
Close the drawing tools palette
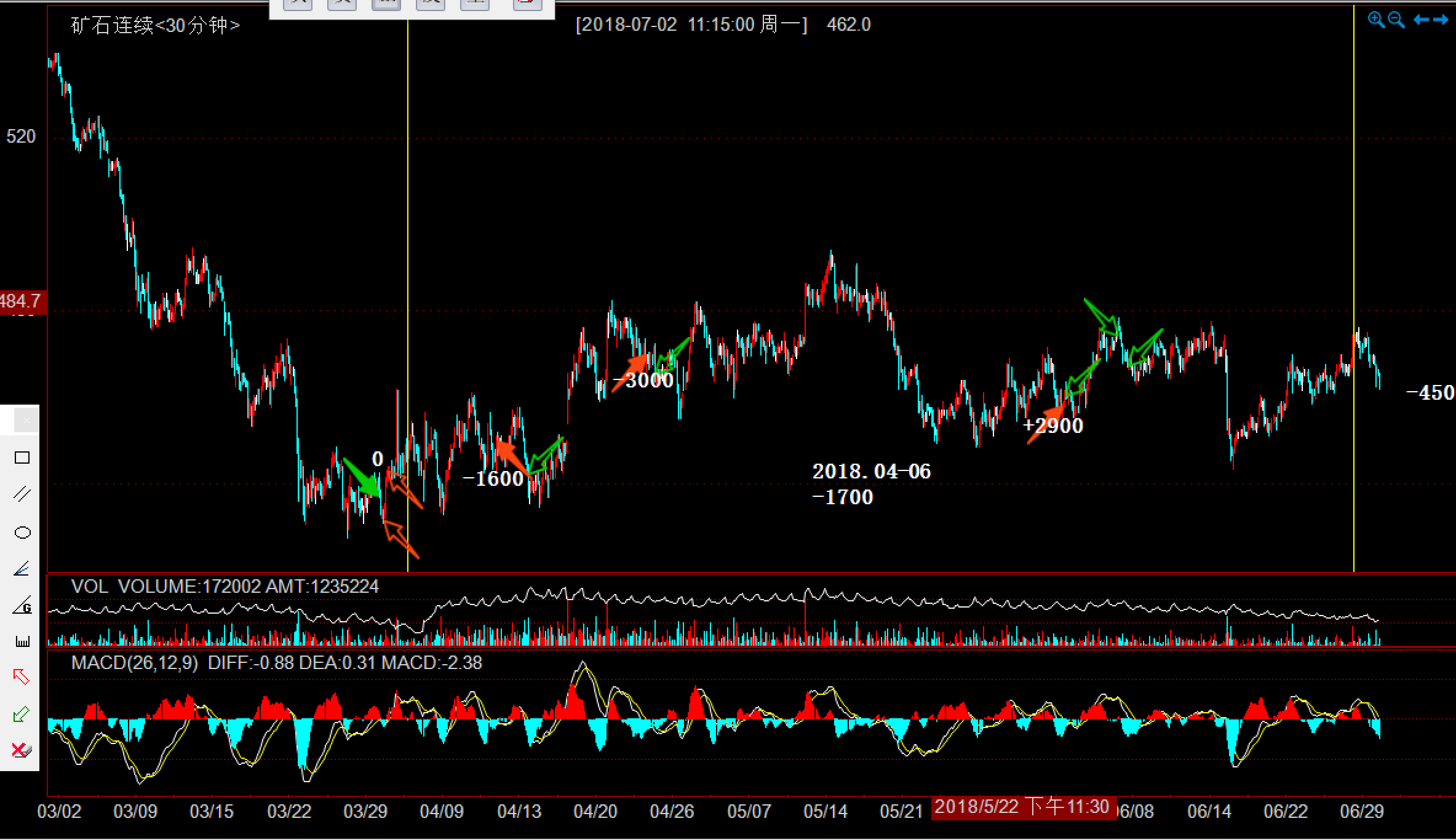26,421
